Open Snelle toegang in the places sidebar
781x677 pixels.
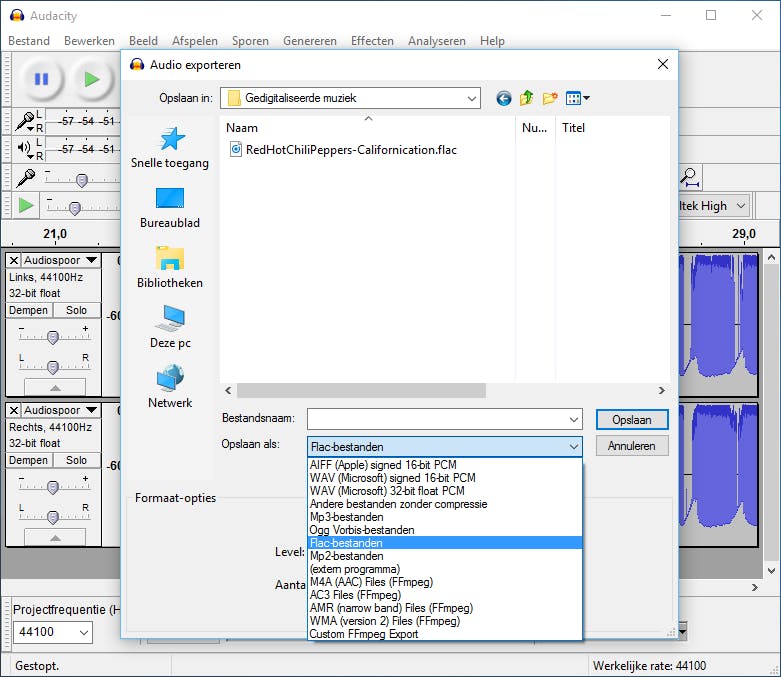(x=170, y=148)
